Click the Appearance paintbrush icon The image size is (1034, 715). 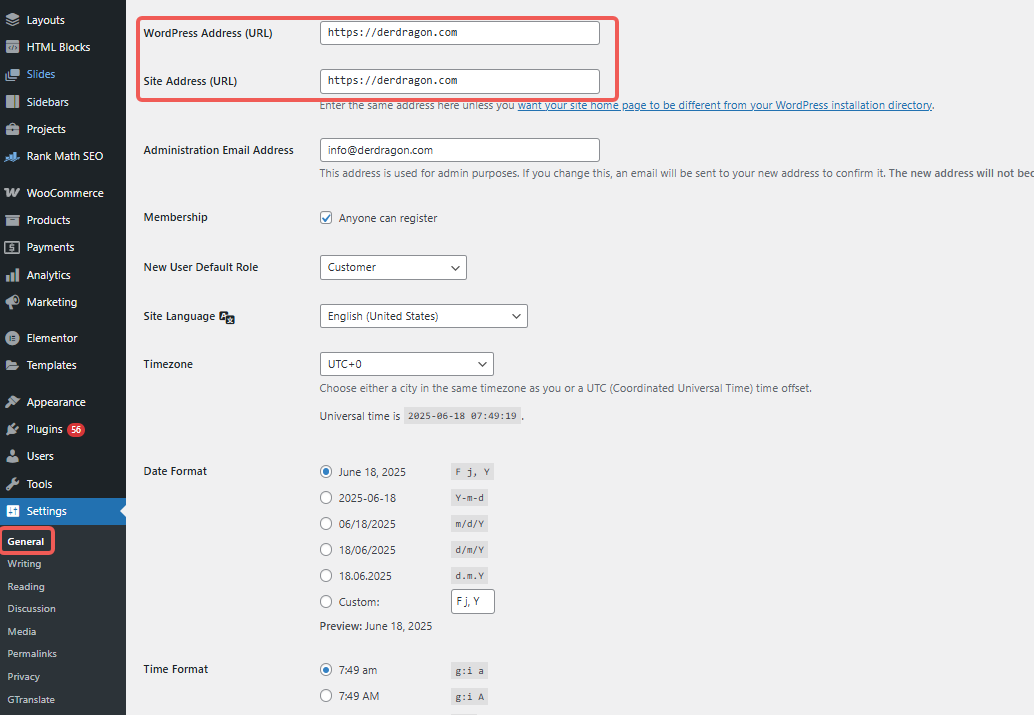coord(12,402)
